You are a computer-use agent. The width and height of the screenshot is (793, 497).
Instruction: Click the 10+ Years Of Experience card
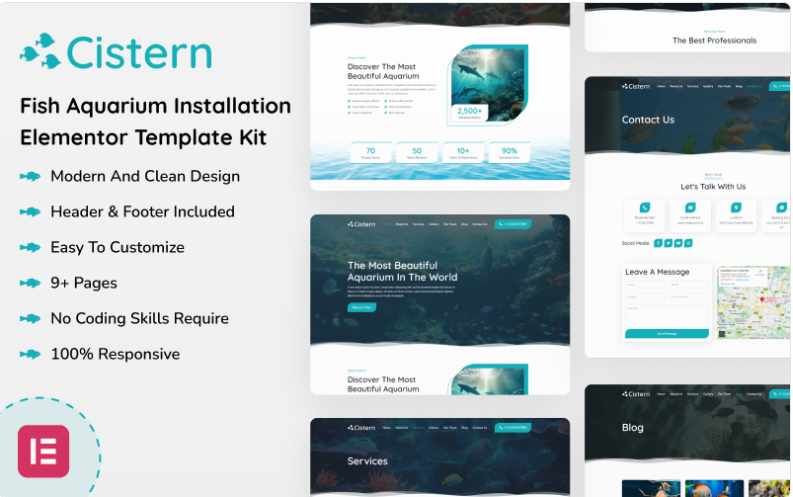463,153
